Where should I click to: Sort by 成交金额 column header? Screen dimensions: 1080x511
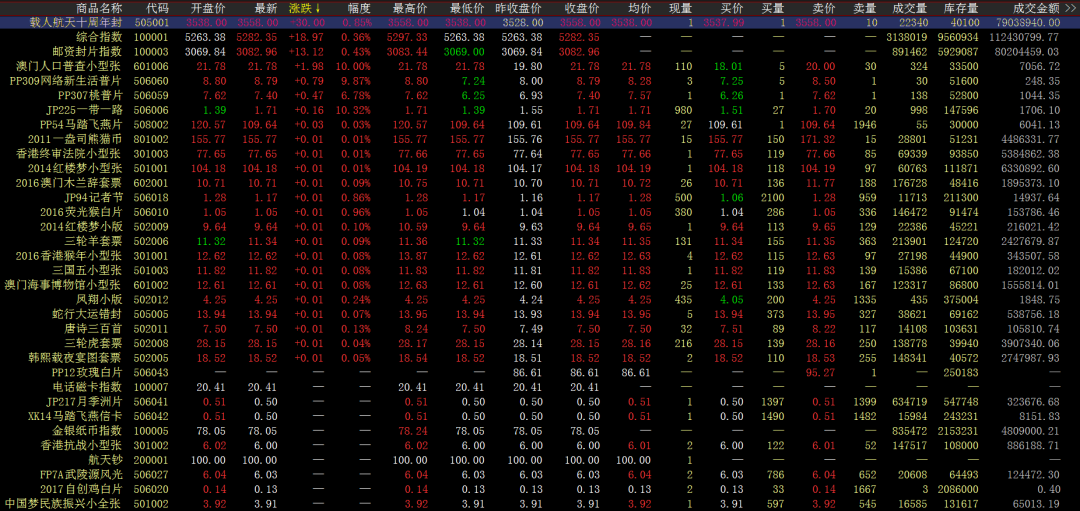click(x=1037, y=9)
